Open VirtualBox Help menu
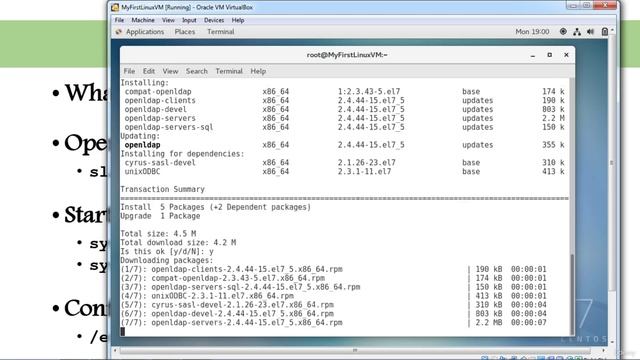The image size is (640, 360). 238,20
